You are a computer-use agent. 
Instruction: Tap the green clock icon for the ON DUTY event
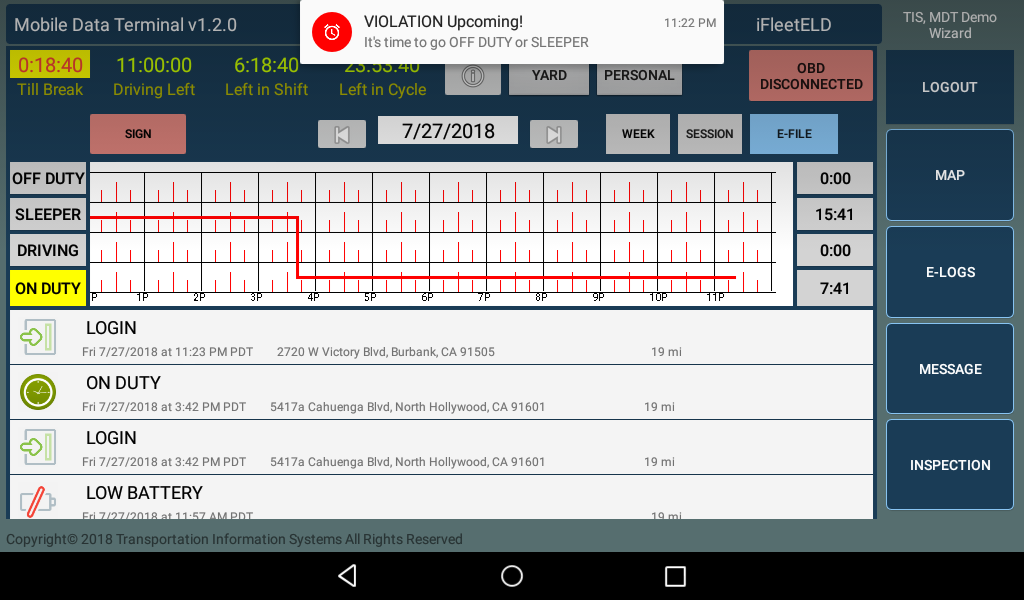point(38,393)
